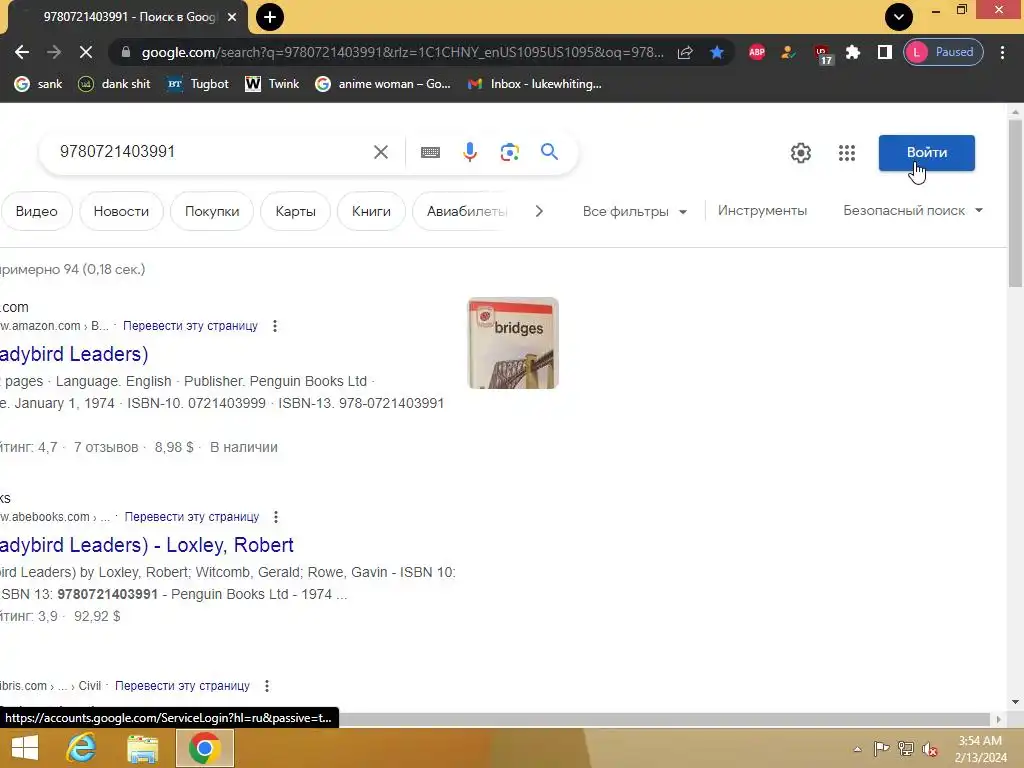Clear the search query with X

pyautogui.click(x=381, y=152)
